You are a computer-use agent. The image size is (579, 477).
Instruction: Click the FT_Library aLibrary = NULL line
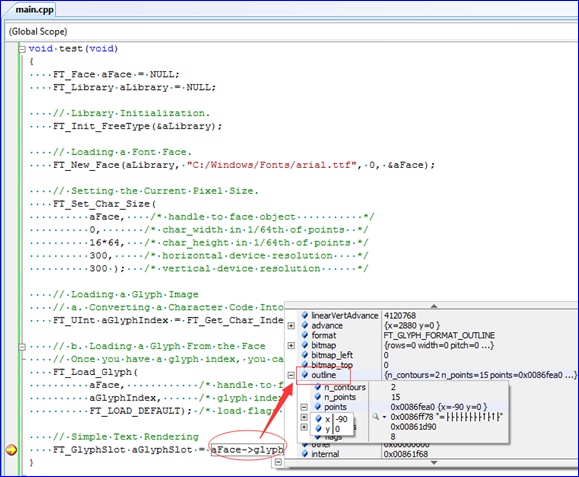click(x=134, y=87)
